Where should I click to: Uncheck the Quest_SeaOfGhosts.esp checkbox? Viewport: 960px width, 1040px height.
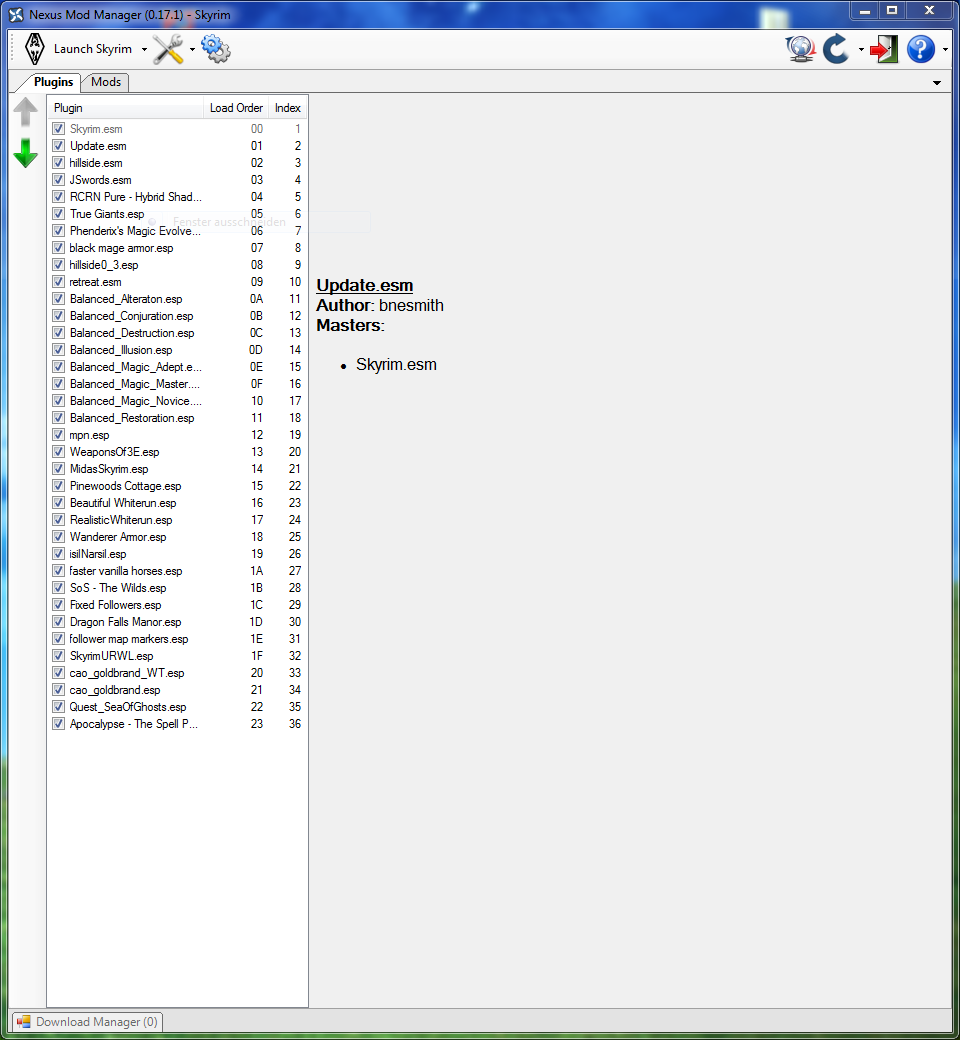[58, 707]
